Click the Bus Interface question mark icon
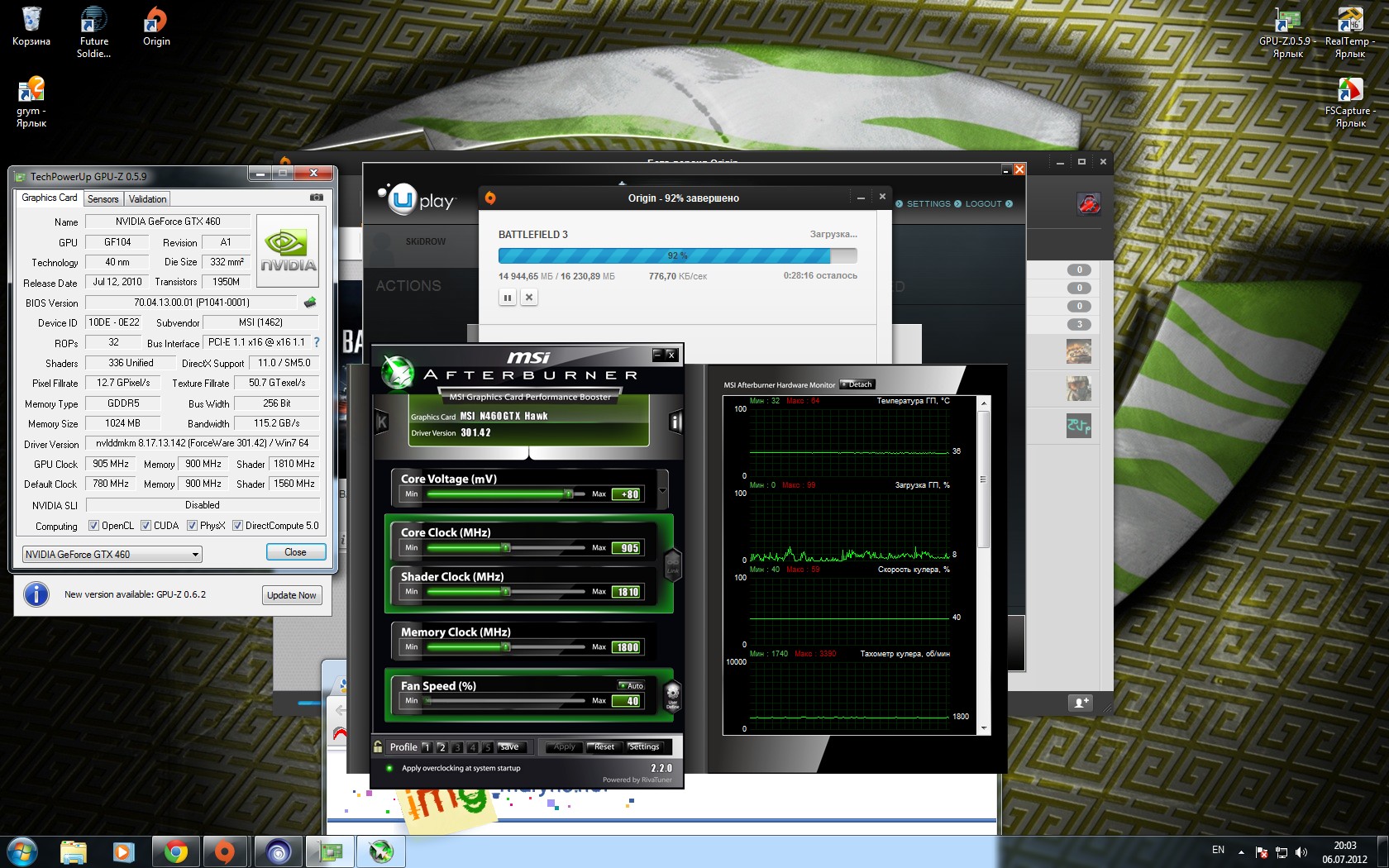 [x=316, y=342]
